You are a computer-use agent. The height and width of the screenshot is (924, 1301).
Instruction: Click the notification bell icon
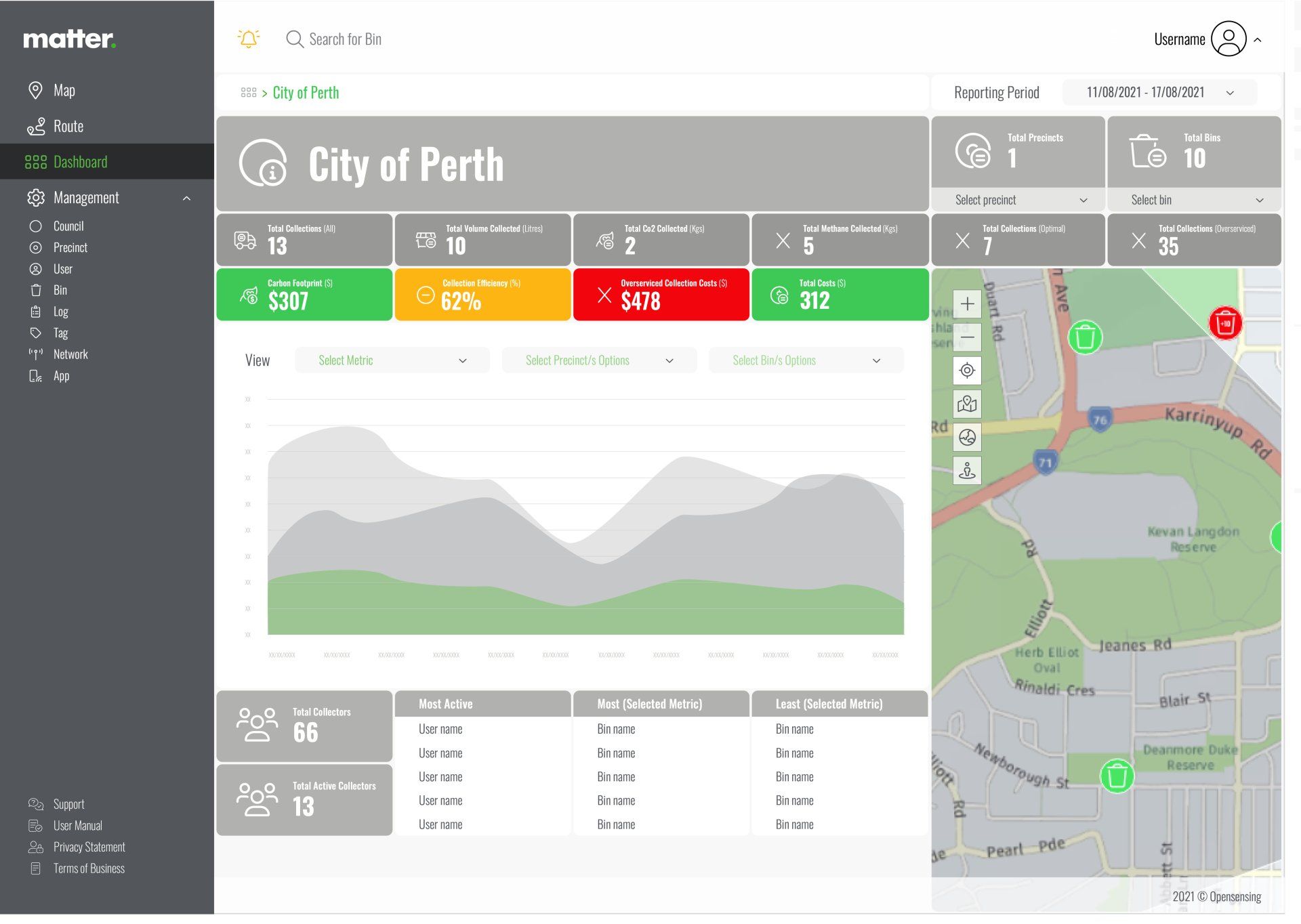coord(249,39)
